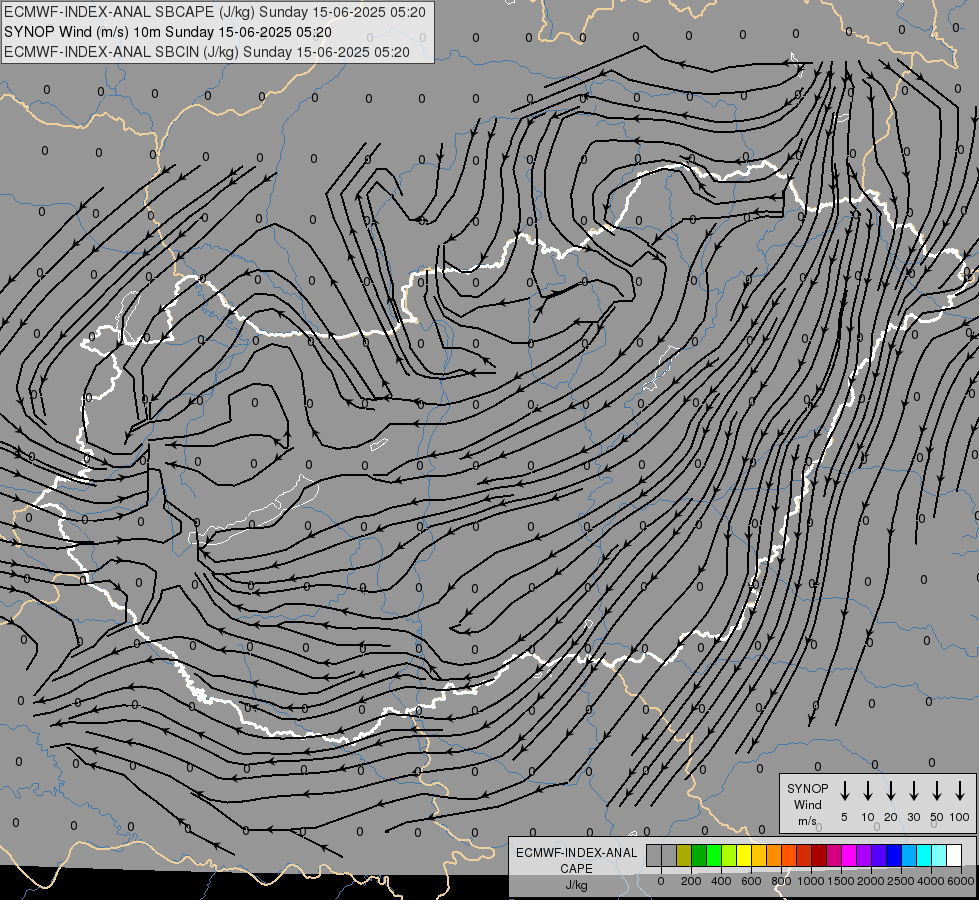979x900 pixels.
Task: Pick the leftmost gray CAPE swatch
Action: [x=654, y=855]
